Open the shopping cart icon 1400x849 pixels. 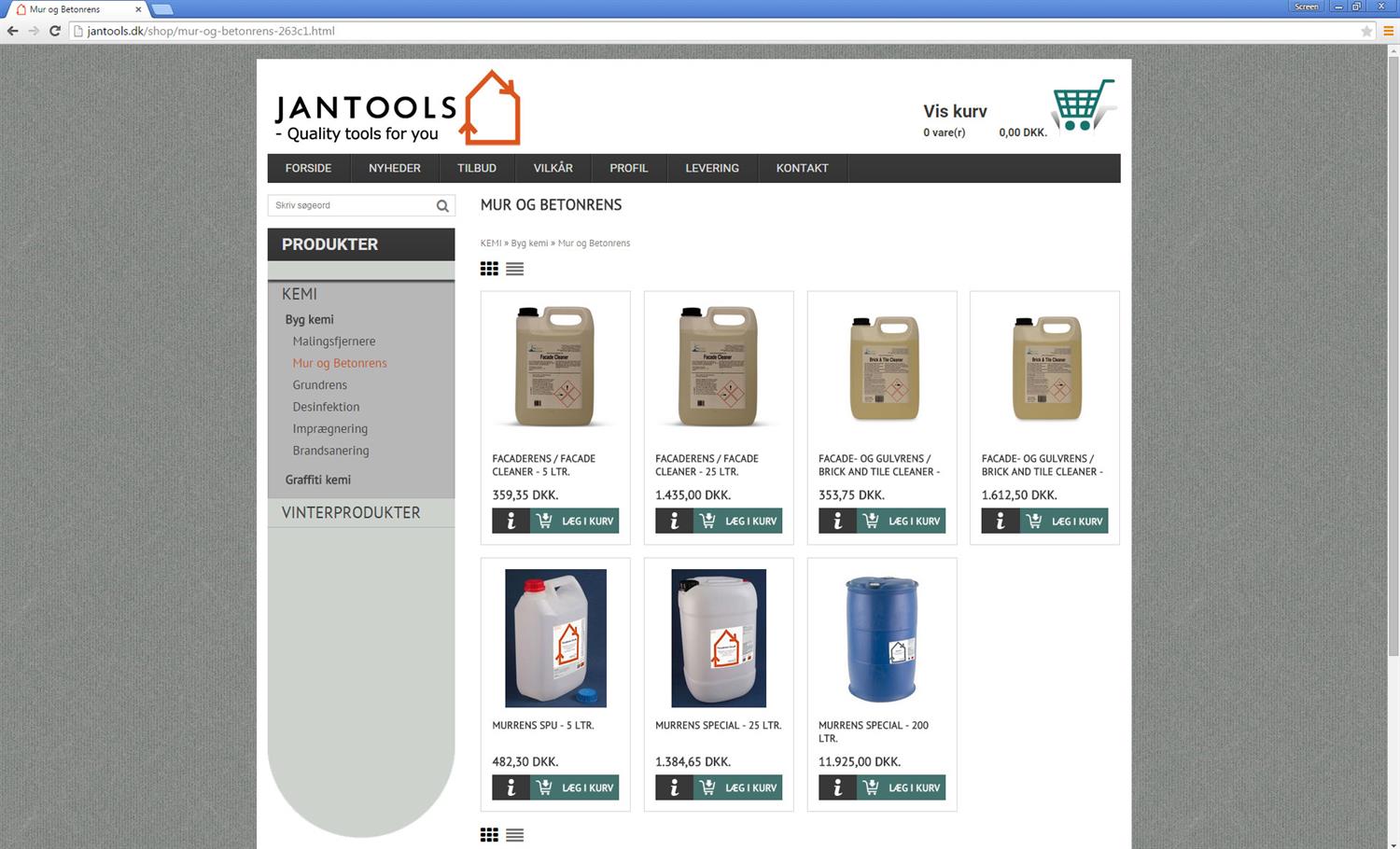(1083, 105)
